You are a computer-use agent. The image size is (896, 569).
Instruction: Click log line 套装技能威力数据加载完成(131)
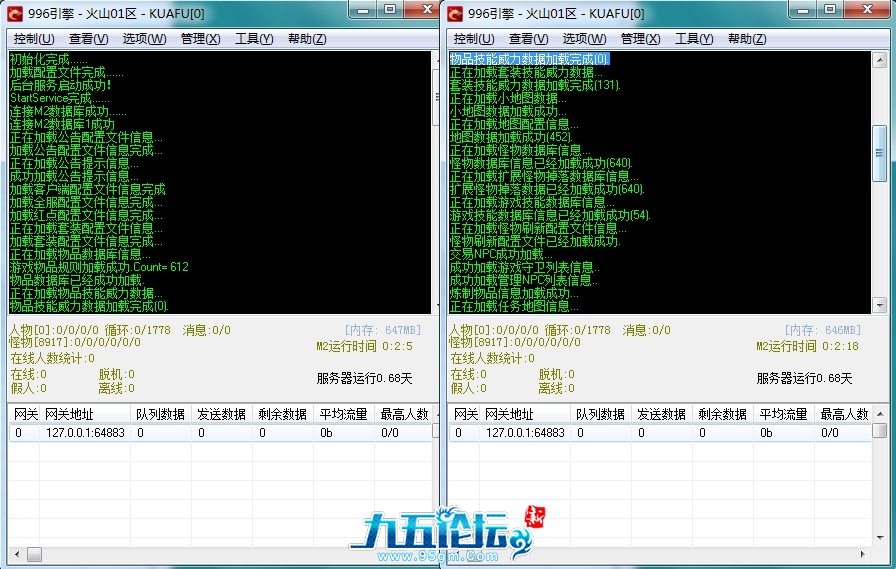(x=535, y=85)
